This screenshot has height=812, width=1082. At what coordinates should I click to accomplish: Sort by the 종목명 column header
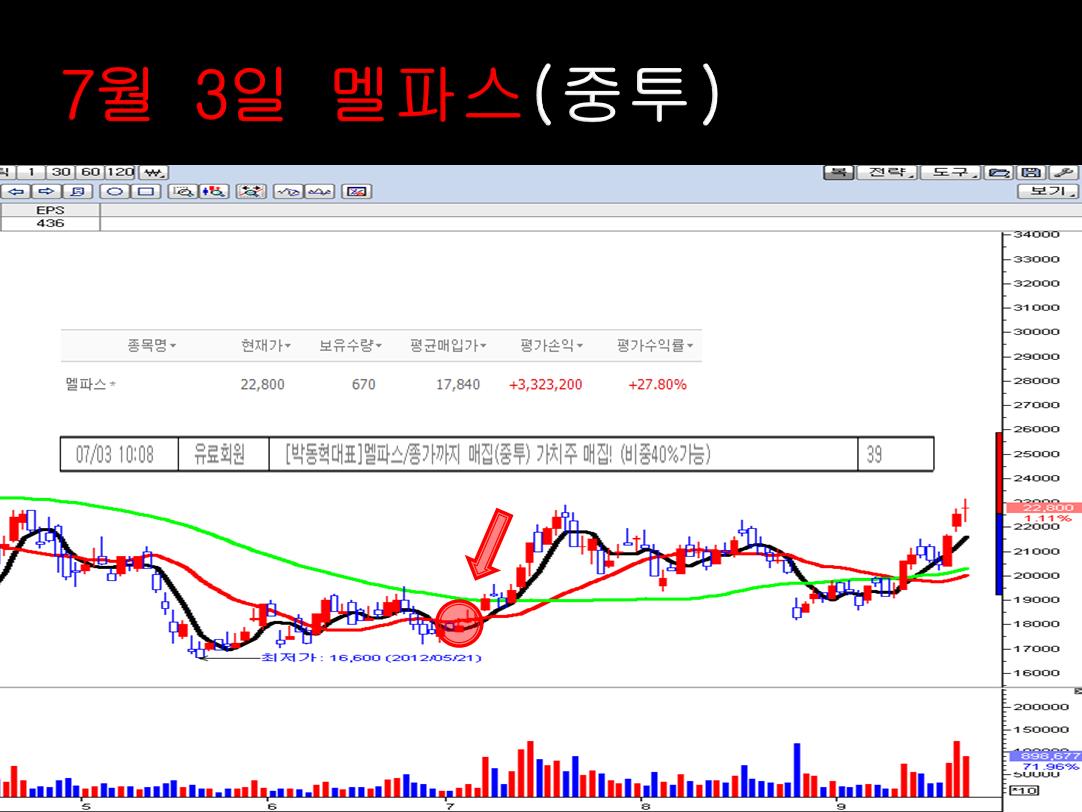click(x=151, y=345)
